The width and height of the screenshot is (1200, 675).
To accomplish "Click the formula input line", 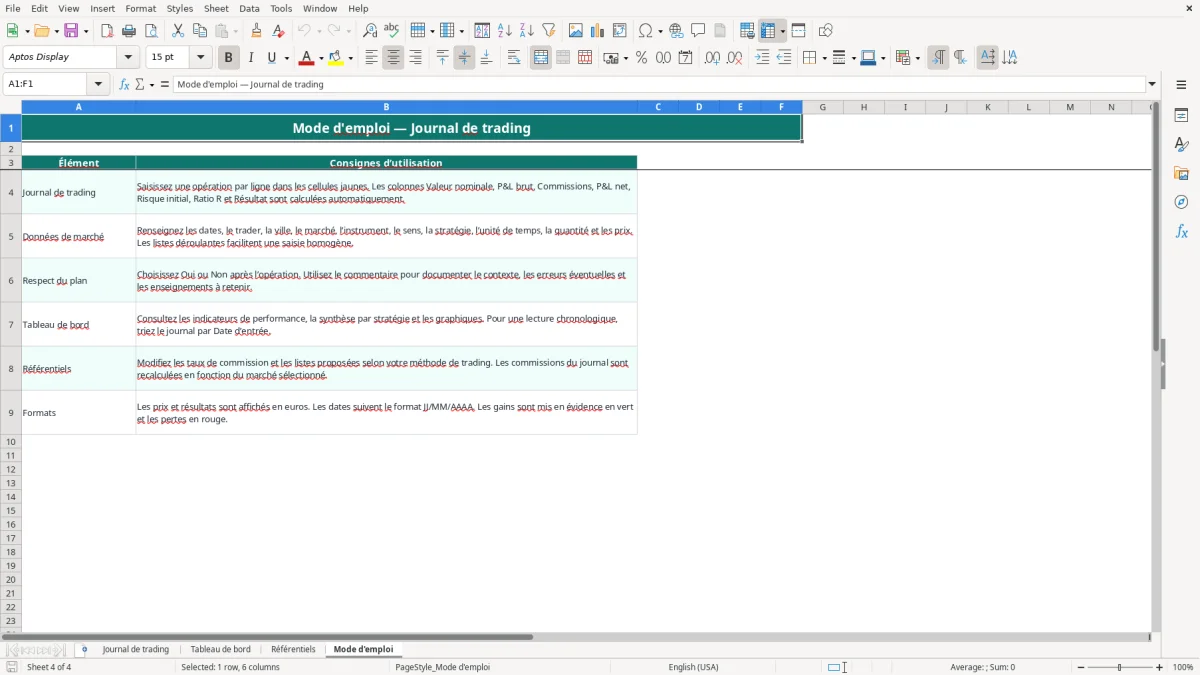I will click(659, 84).
